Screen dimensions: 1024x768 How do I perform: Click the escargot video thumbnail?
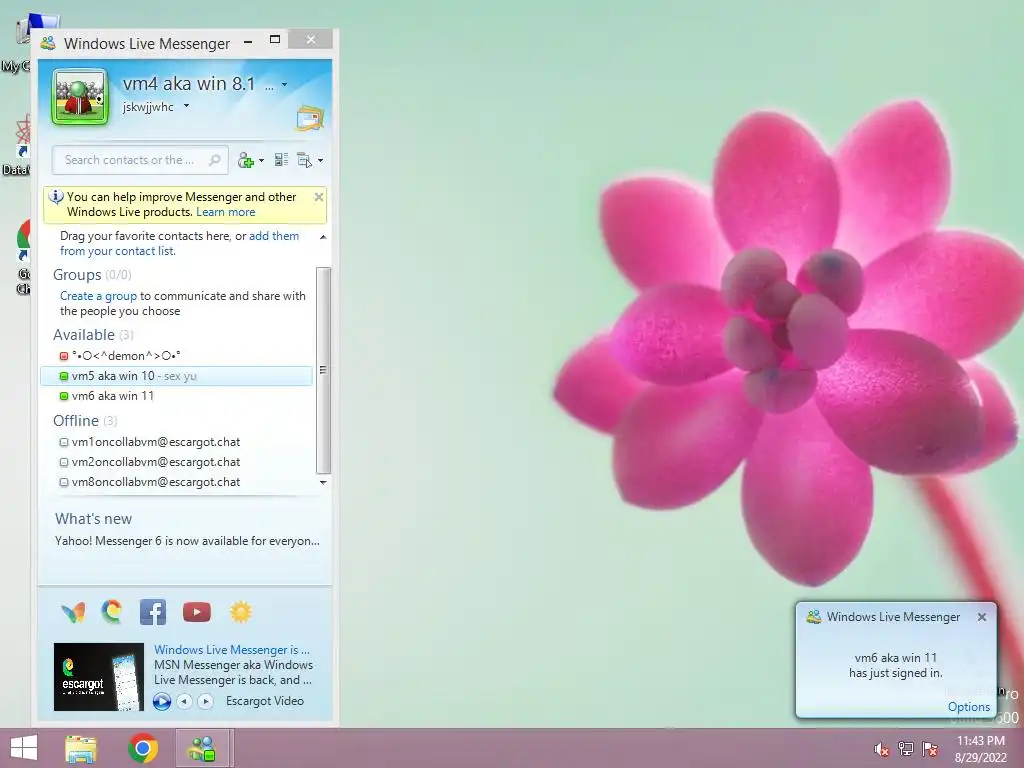[x=99, y=677]
